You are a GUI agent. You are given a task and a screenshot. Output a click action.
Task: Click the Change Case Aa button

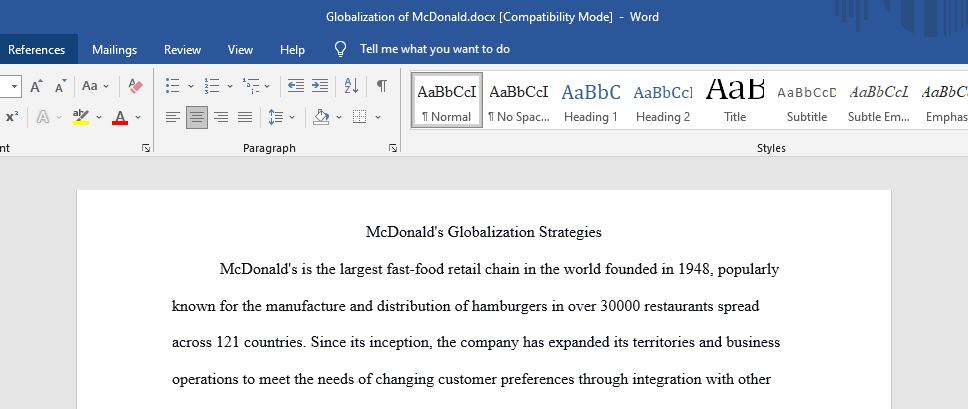coord(90,86)
